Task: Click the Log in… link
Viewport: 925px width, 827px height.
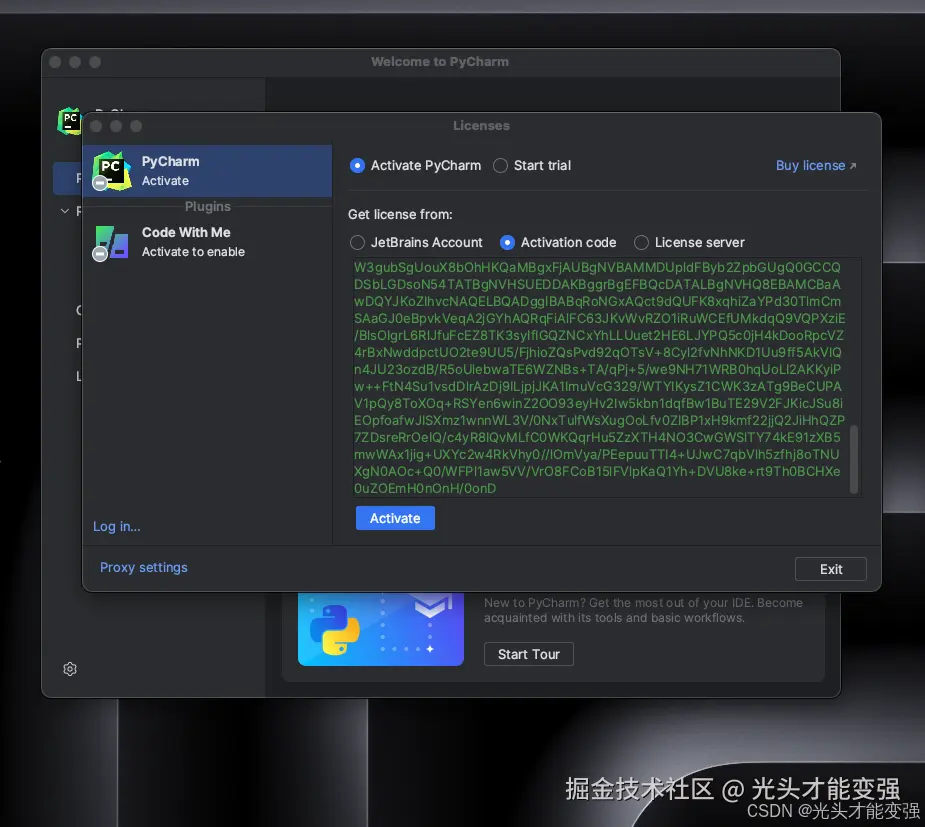Action: pos(117,526)
